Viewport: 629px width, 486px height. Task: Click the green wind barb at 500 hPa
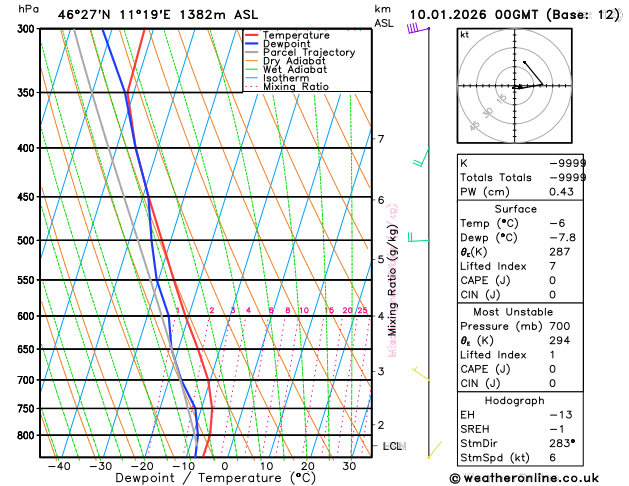pyautogui.click(x=418, y=237)
